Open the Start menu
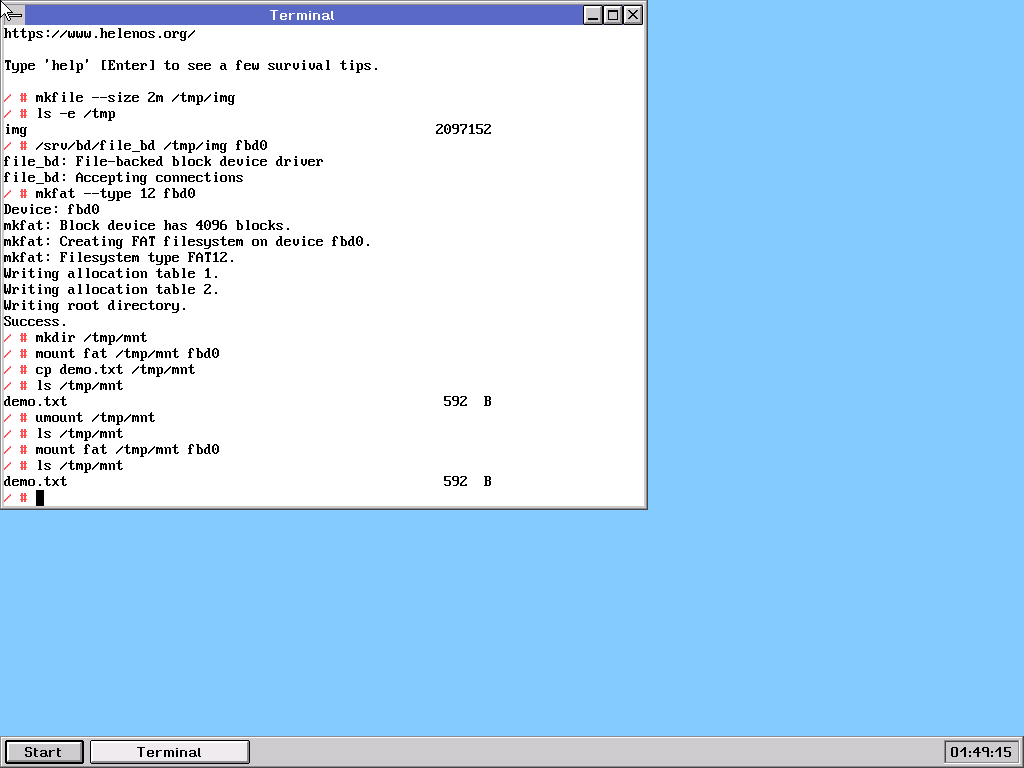The height and width of the screenshot is (768, 1024). (44, 752)
